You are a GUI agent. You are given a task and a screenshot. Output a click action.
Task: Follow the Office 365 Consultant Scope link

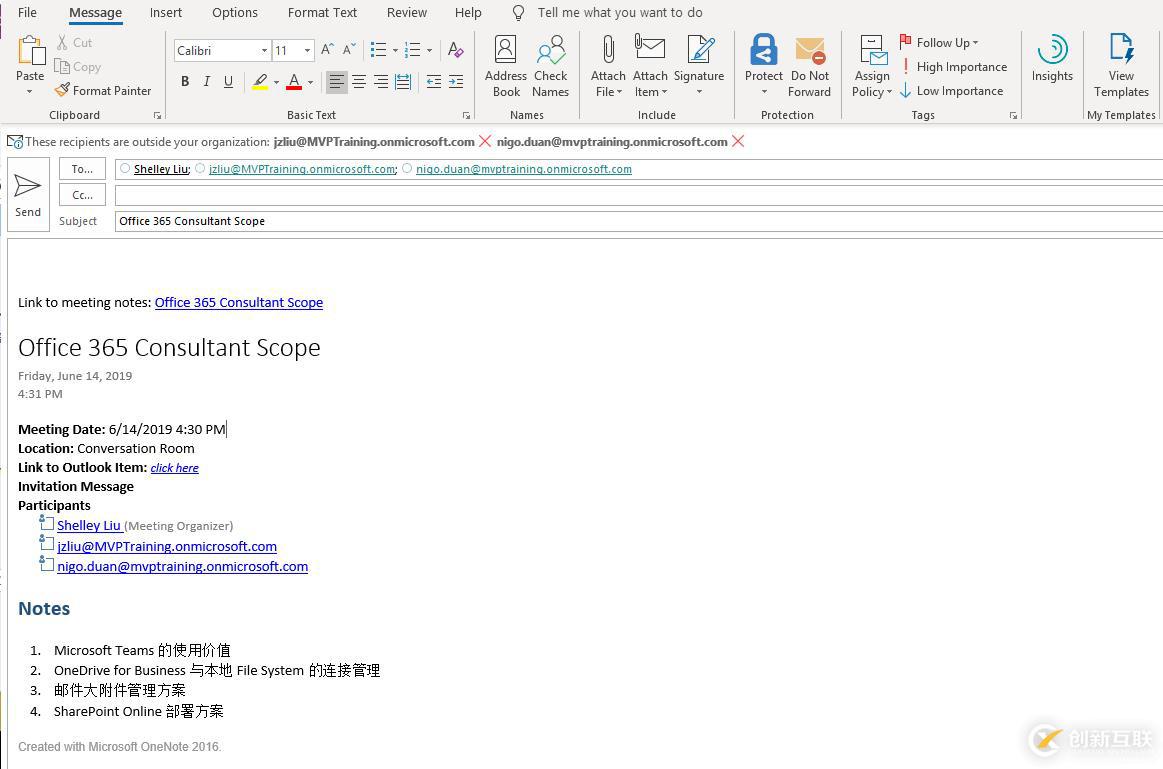tap(239, 302)
